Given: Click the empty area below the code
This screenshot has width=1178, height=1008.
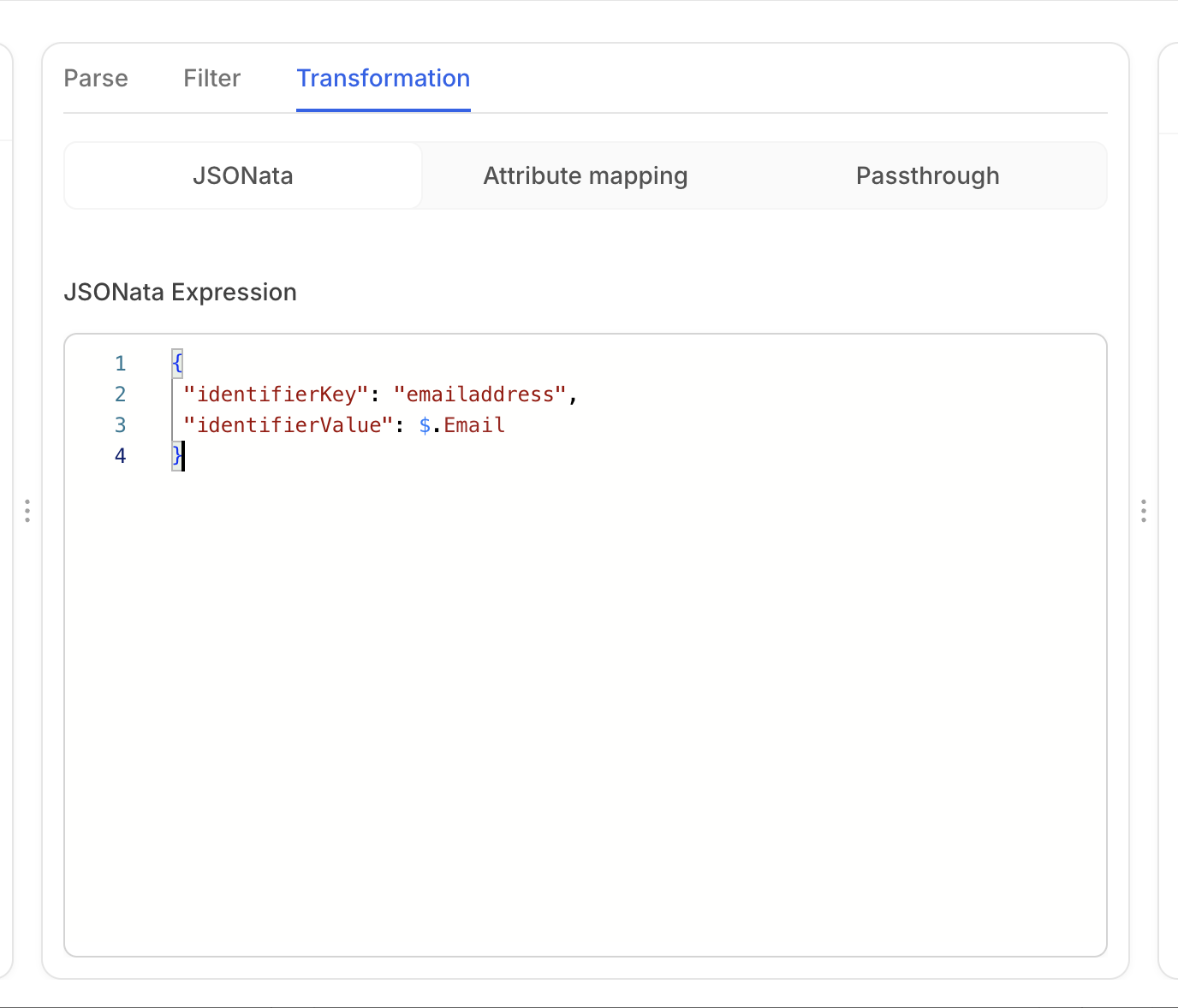Looking at the screenshot, I should point(585,702).
